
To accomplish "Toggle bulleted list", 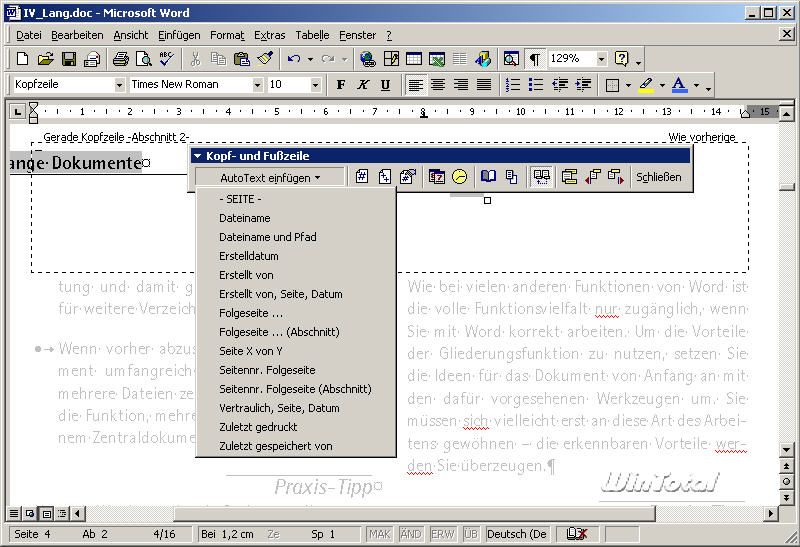I will (536, 85).
